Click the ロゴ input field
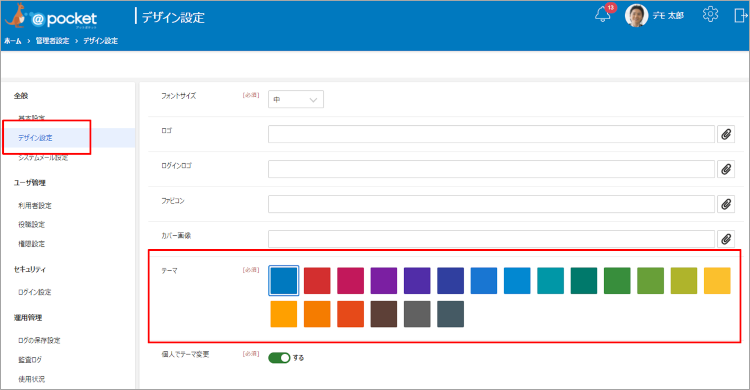Image resolution: width=750 pixels, height=390 pixels. (491, 134)
